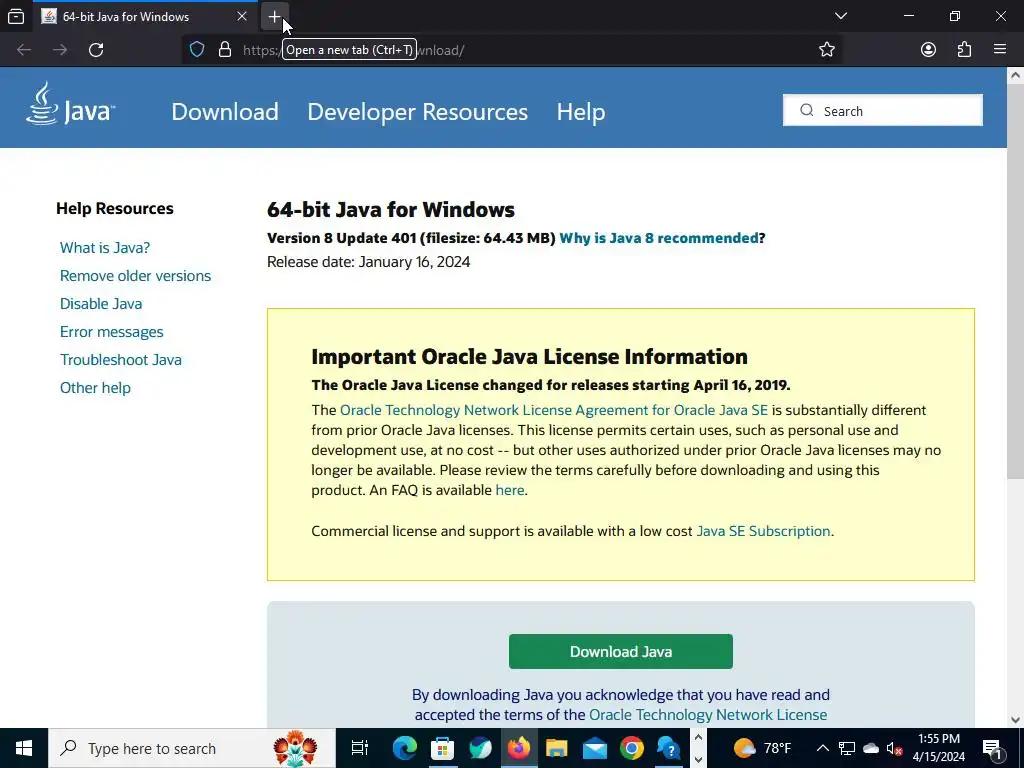
Task: Click the magnifier icon in Java search box
Action: point(807,110)
